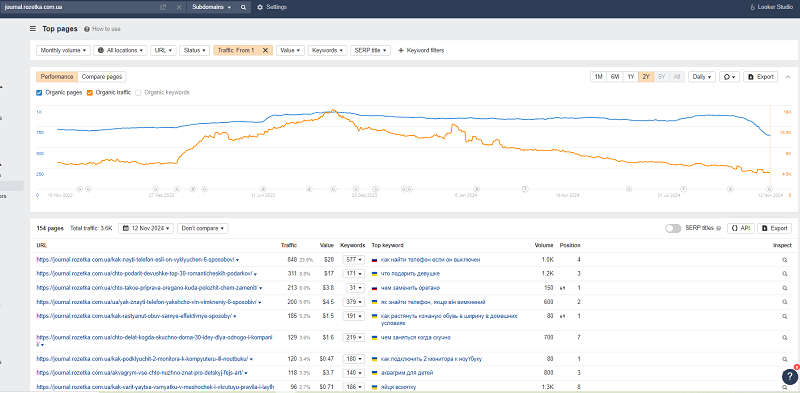Open Value filter dropdown
This screenshot has width=800, height=393.
tap(290, 51)
